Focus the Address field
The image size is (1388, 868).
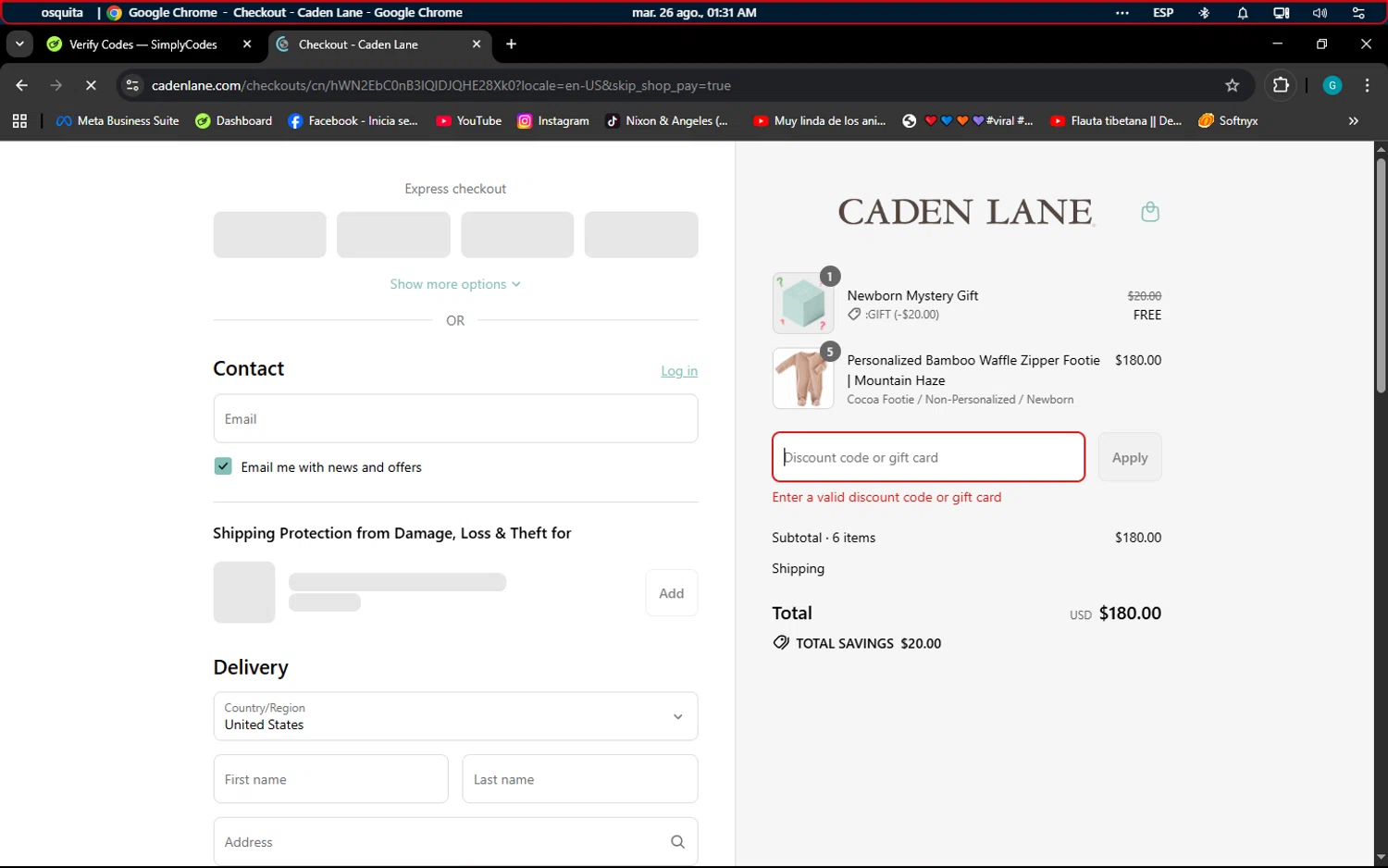point(455,842)
